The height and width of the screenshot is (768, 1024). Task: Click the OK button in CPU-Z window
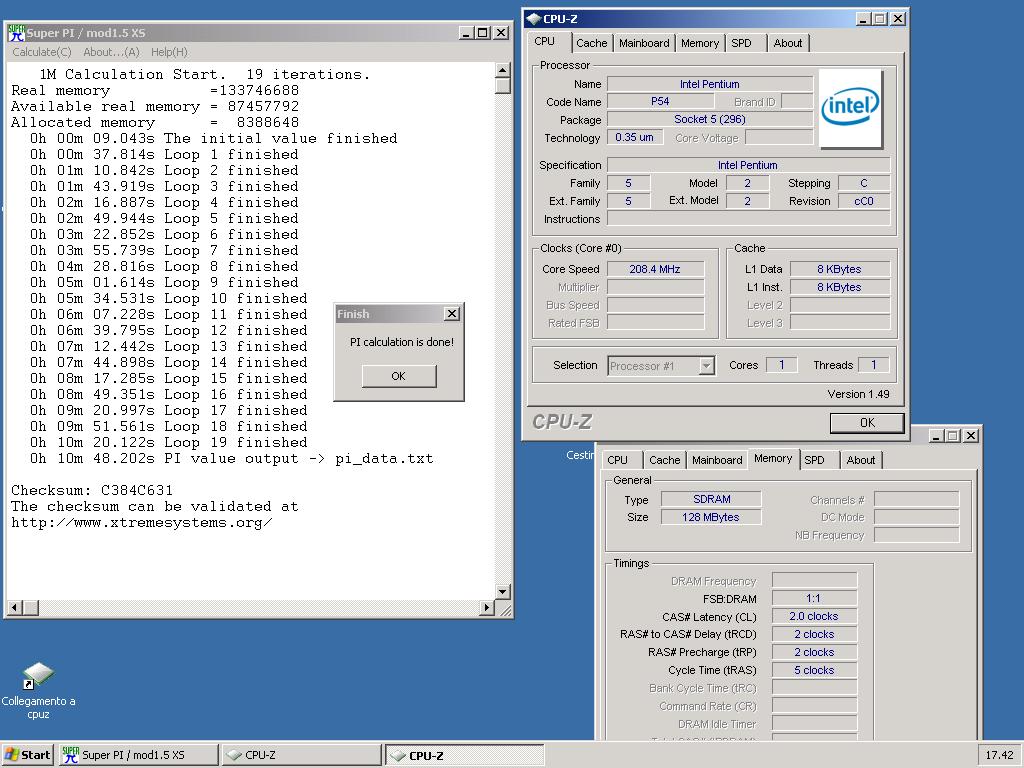867,423
